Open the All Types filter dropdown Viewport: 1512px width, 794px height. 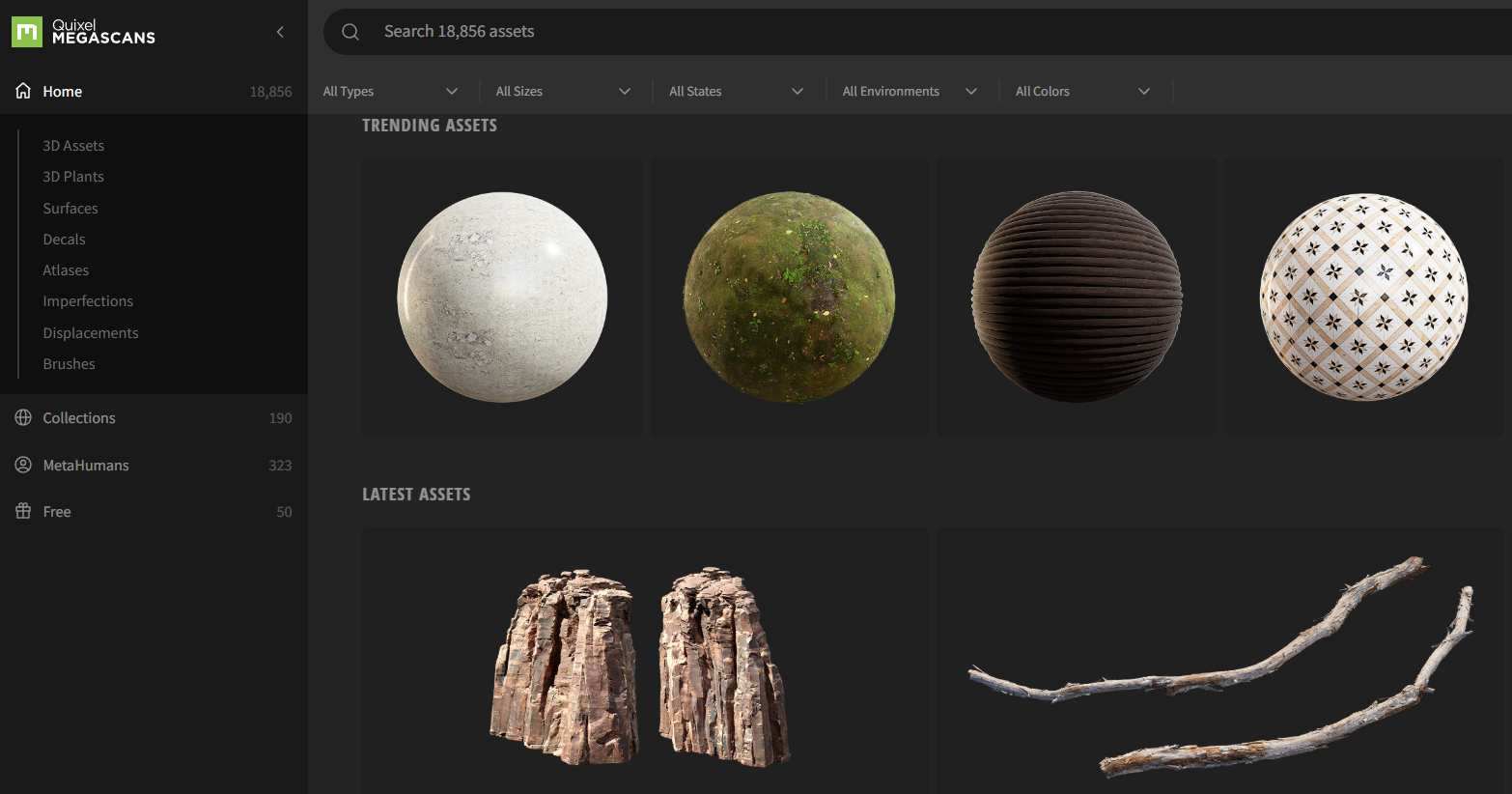390,91
